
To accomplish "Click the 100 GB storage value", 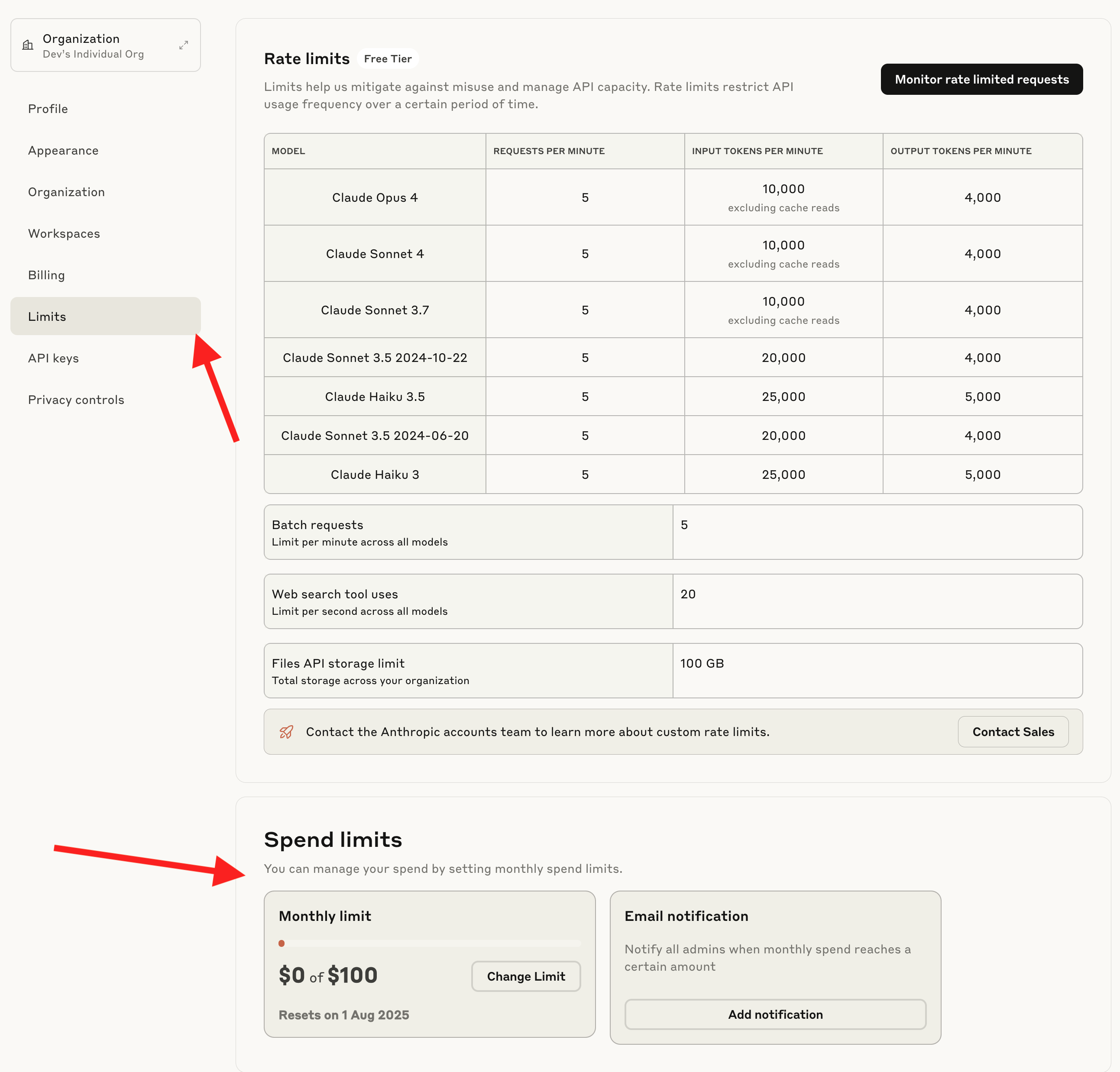I will pos(702,663).
